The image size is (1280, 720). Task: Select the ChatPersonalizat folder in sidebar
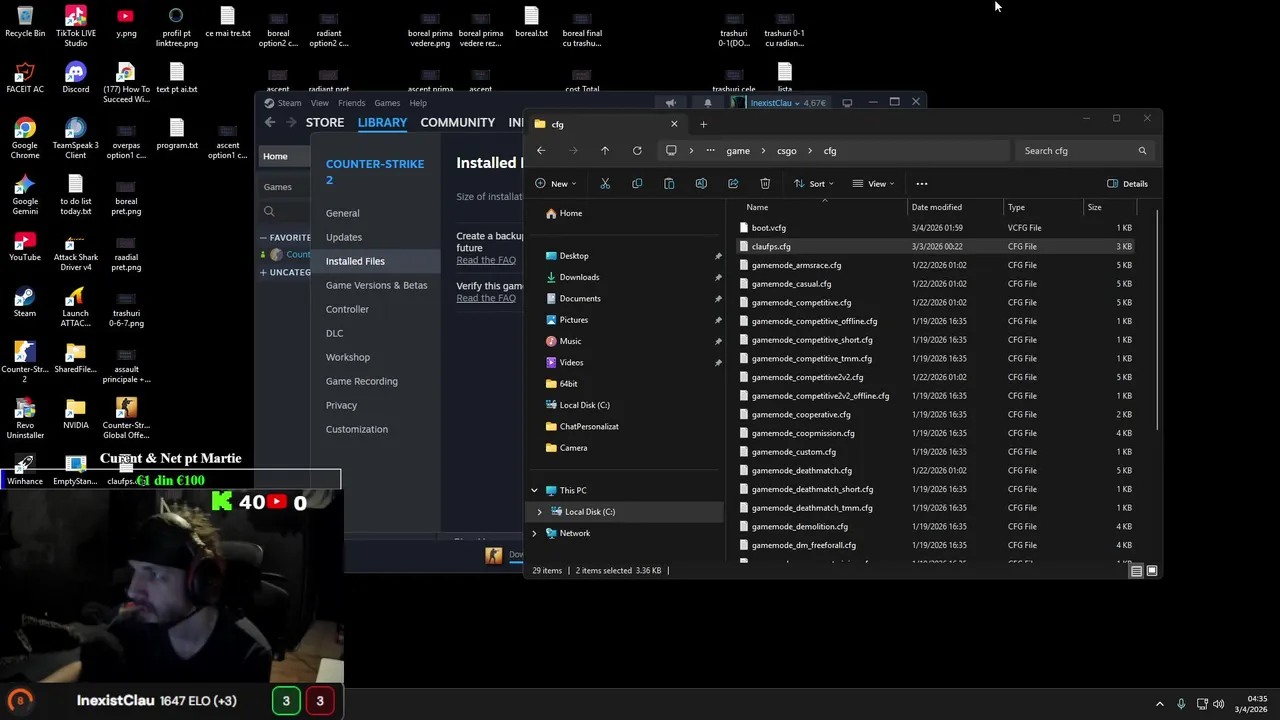tap(589, 426)
